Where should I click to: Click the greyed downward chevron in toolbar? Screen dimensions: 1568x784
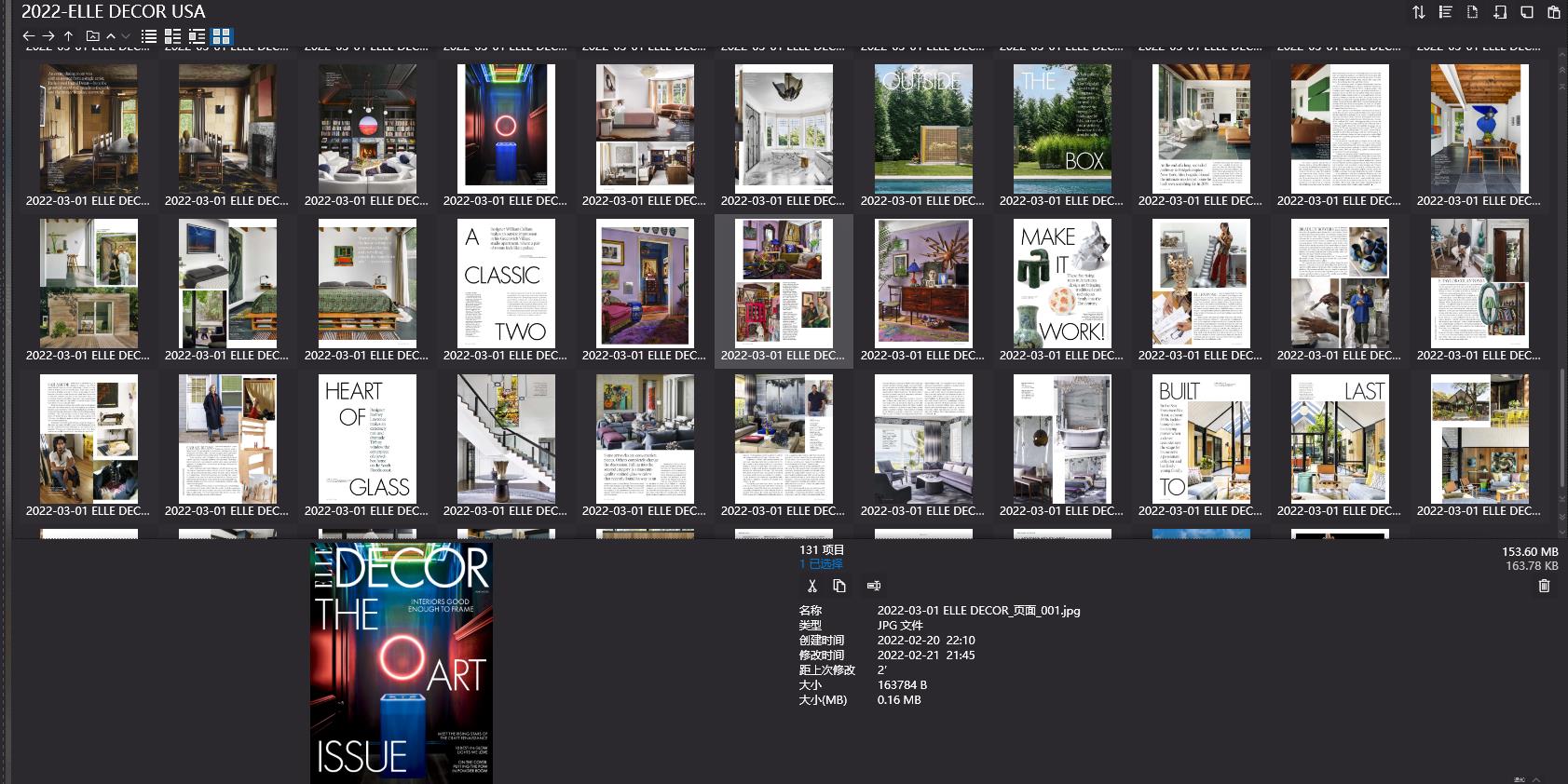126,36
